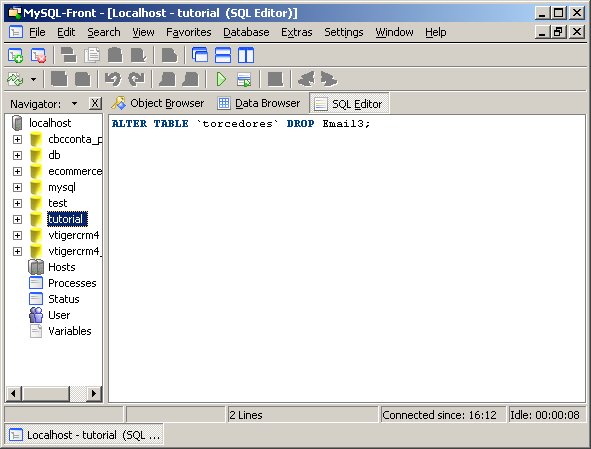Tile windows vertically from the toolbar
Screen dimensions: 591x449
pyautogui.click(x=246, y=55)
